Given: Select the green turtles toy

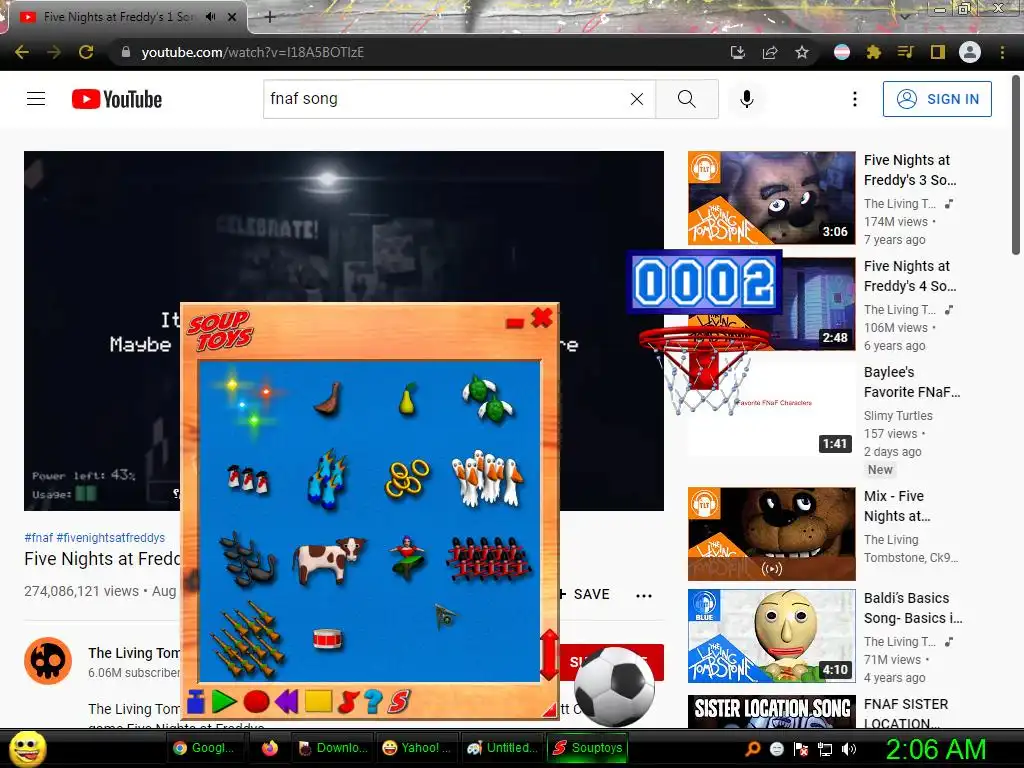Looking at the screenshot, I should pyautogui.click(x=488, y=398).
